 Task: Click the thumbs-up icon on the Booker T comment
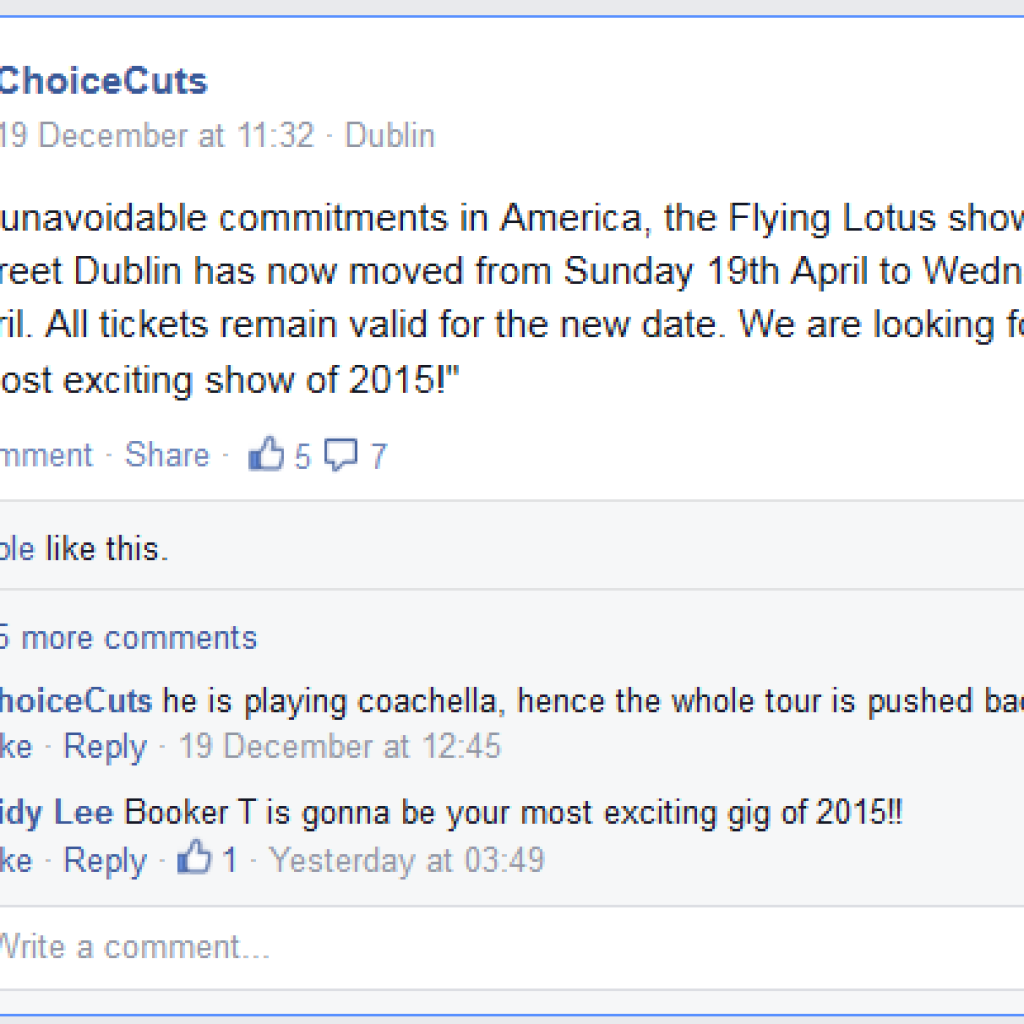pyautogui.click(x=193, y=859)
